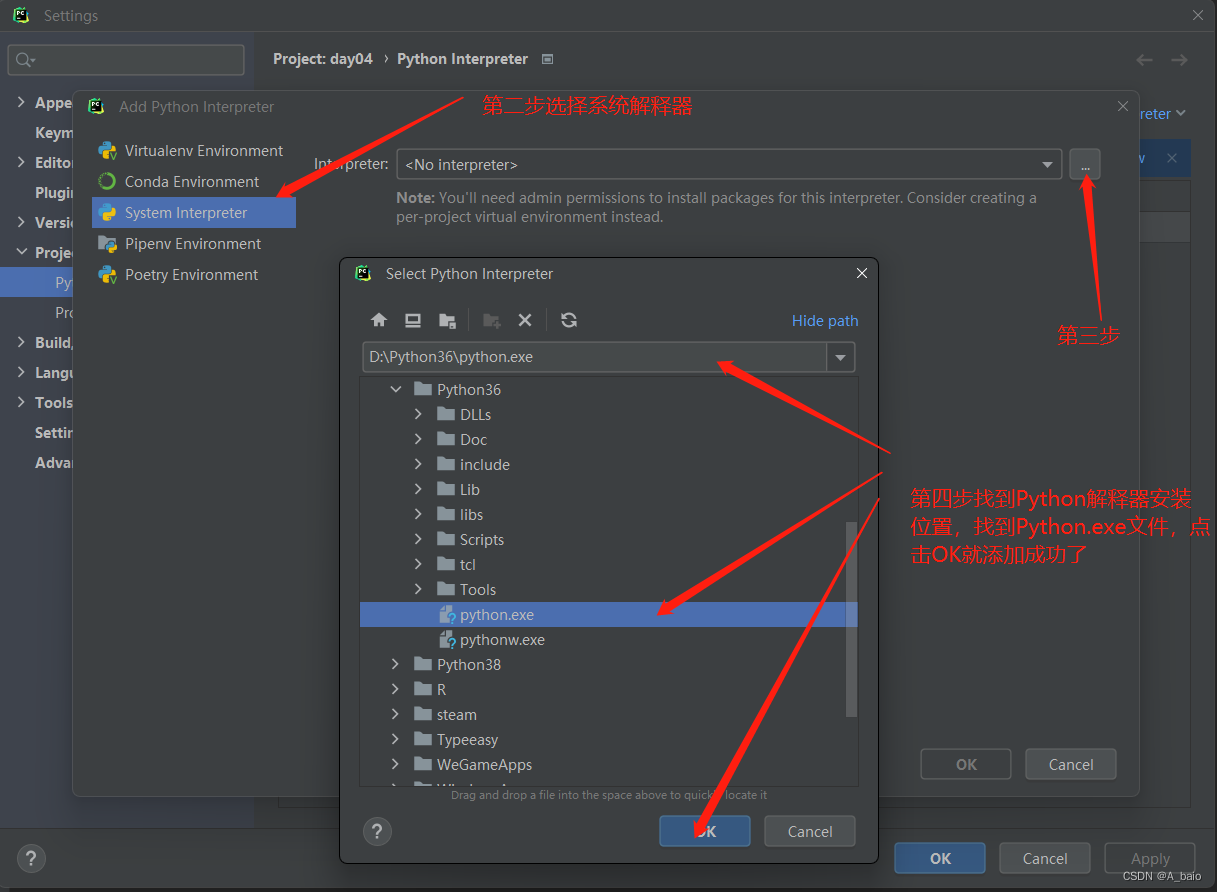Viewport: 1217px width, 892px height.
Task: Click Project: day04 breadcrumb
Action: [323, 59]
